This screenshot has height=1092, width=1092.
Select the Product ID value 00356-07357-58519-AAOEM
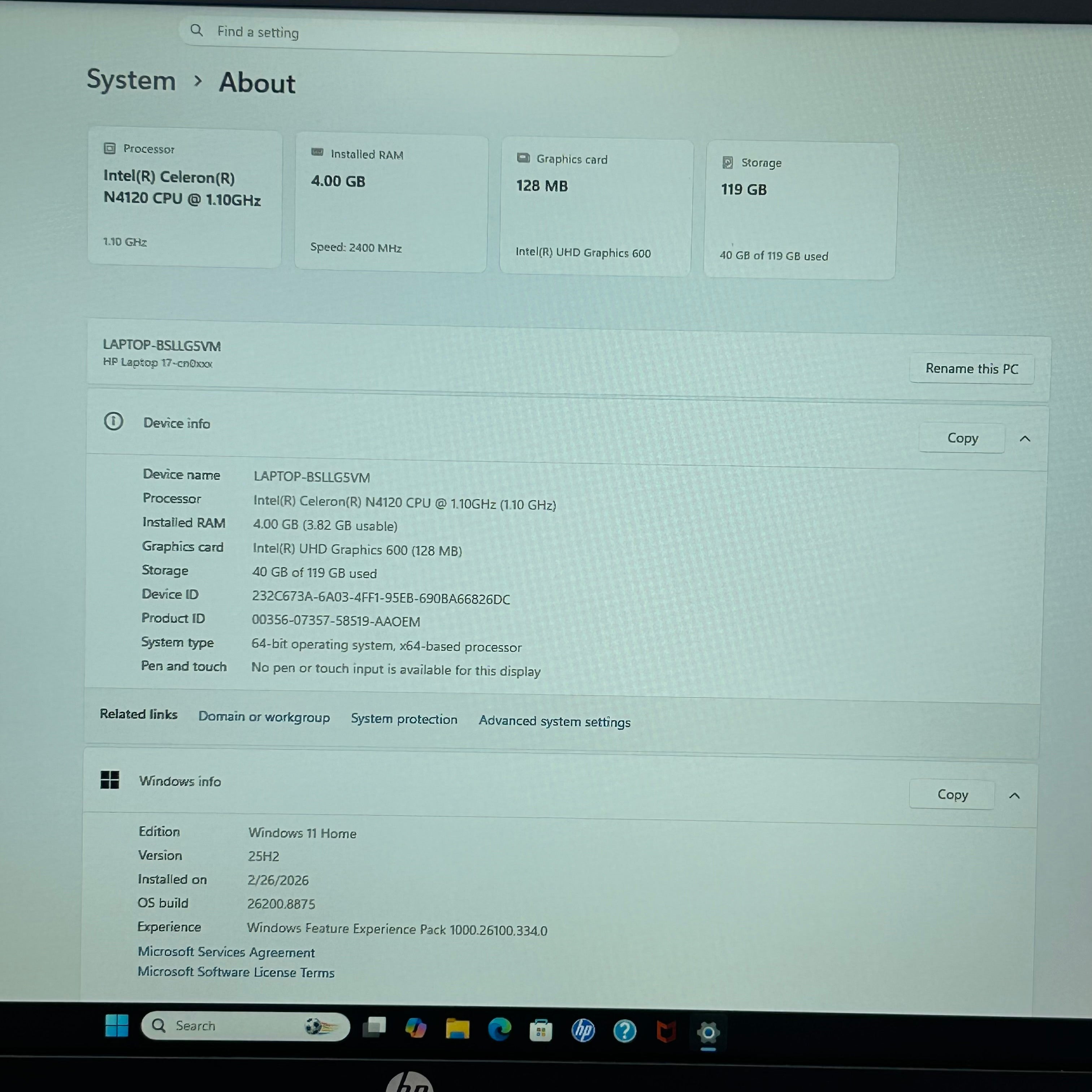(336, 621)
